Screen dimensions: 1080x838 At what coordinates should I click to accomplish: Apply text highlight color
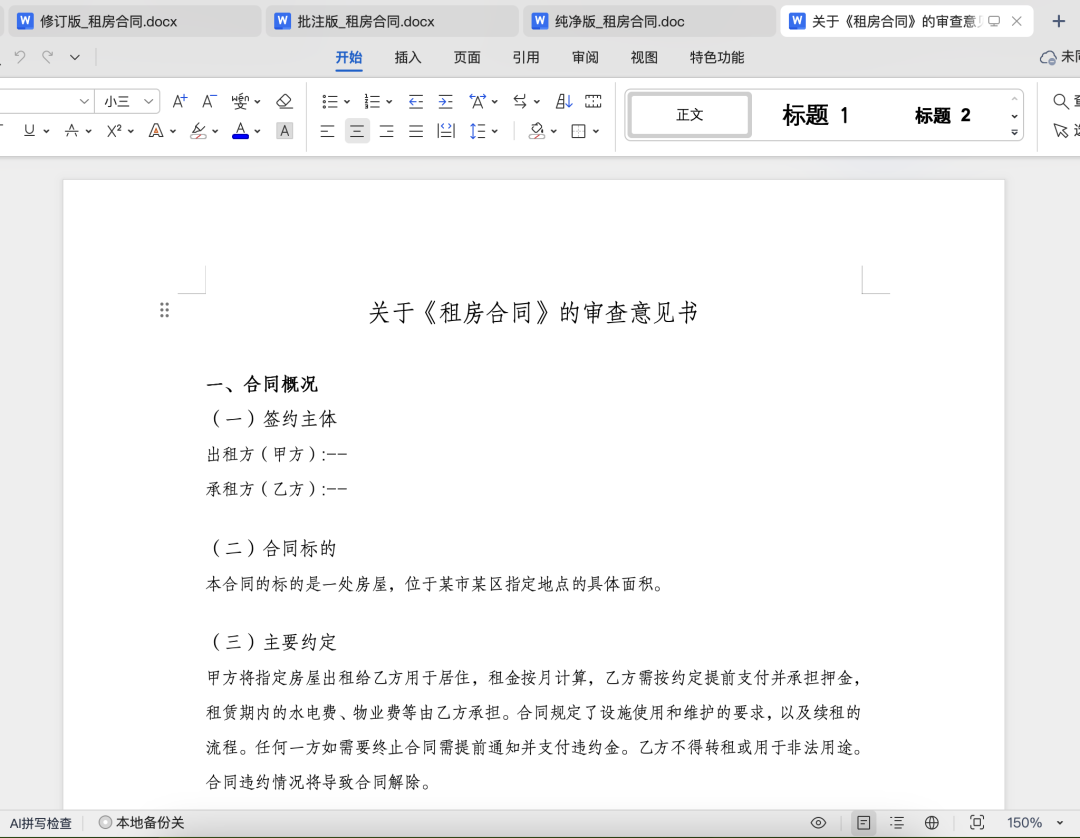coord(198,131)
